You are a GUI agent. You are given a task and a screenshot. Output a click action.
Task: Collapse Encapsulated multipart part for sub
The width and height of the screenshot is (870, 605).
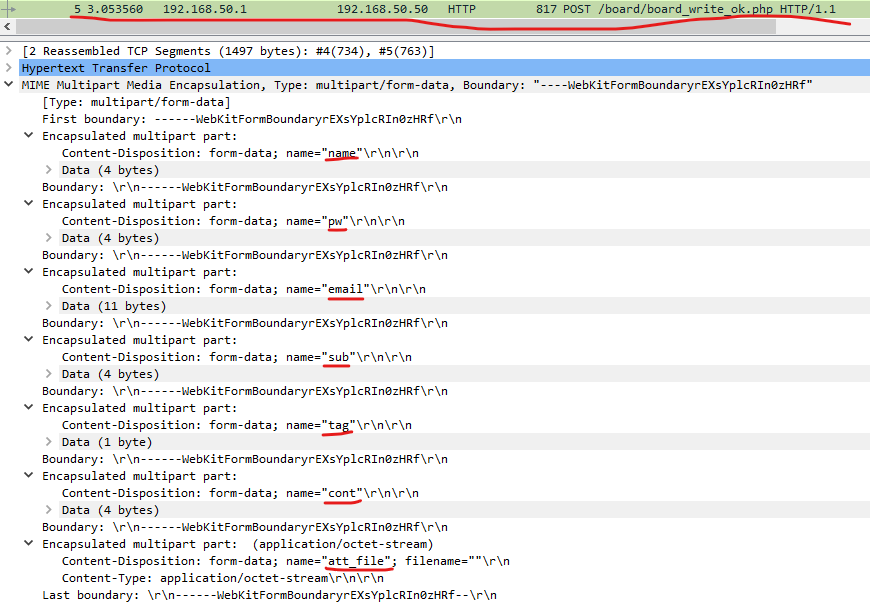click(x=29, y=340)
